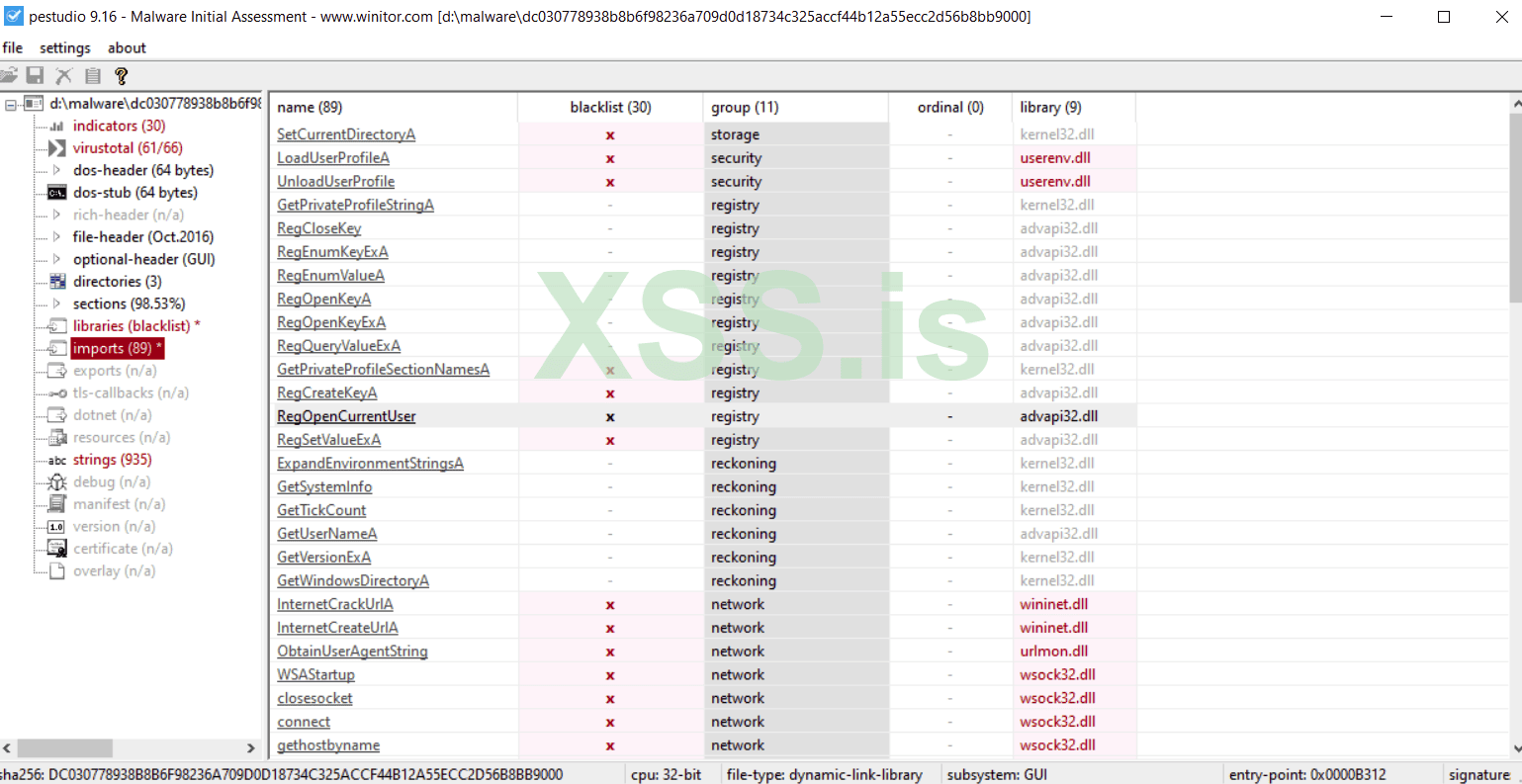
Task: Open the gethostbyname import link
Action: click(x=328, y=745)
